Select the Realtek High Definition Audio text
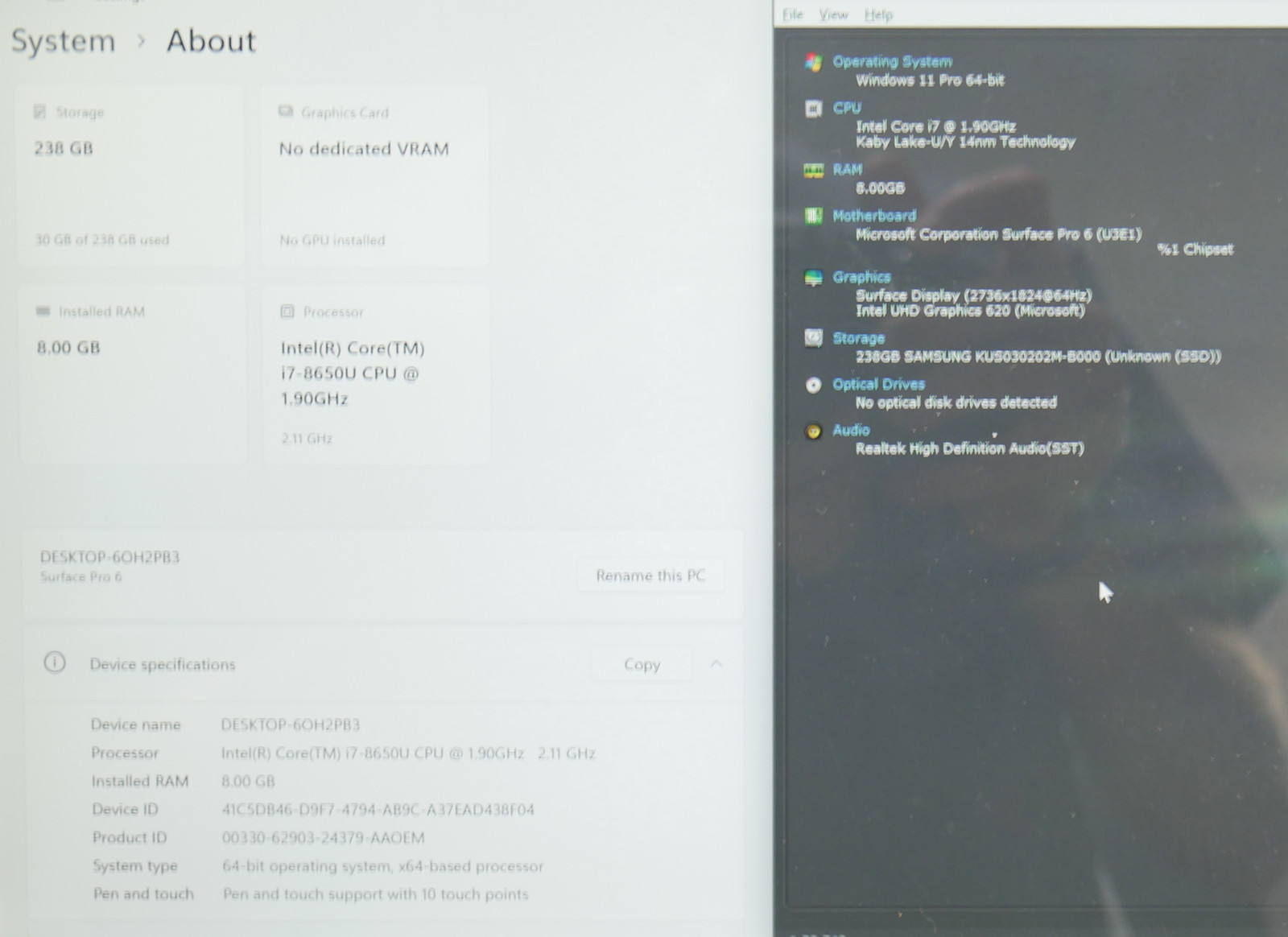1288x937 pixels. click(969, 448)
